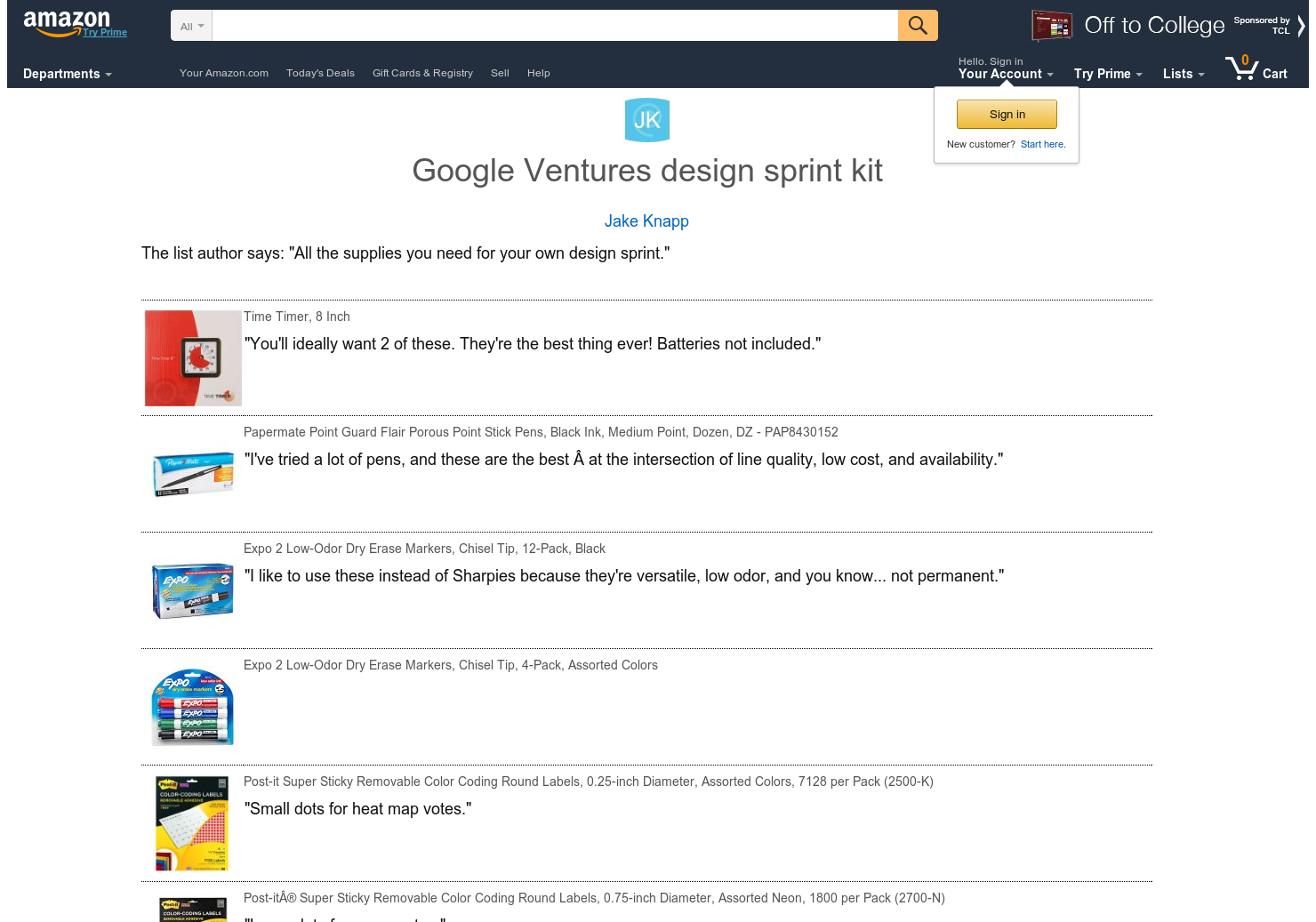The width and height of the screenshot is (1316, 922).
Task: Click the Off to College banner text
Action: [x=1154, y=25]
